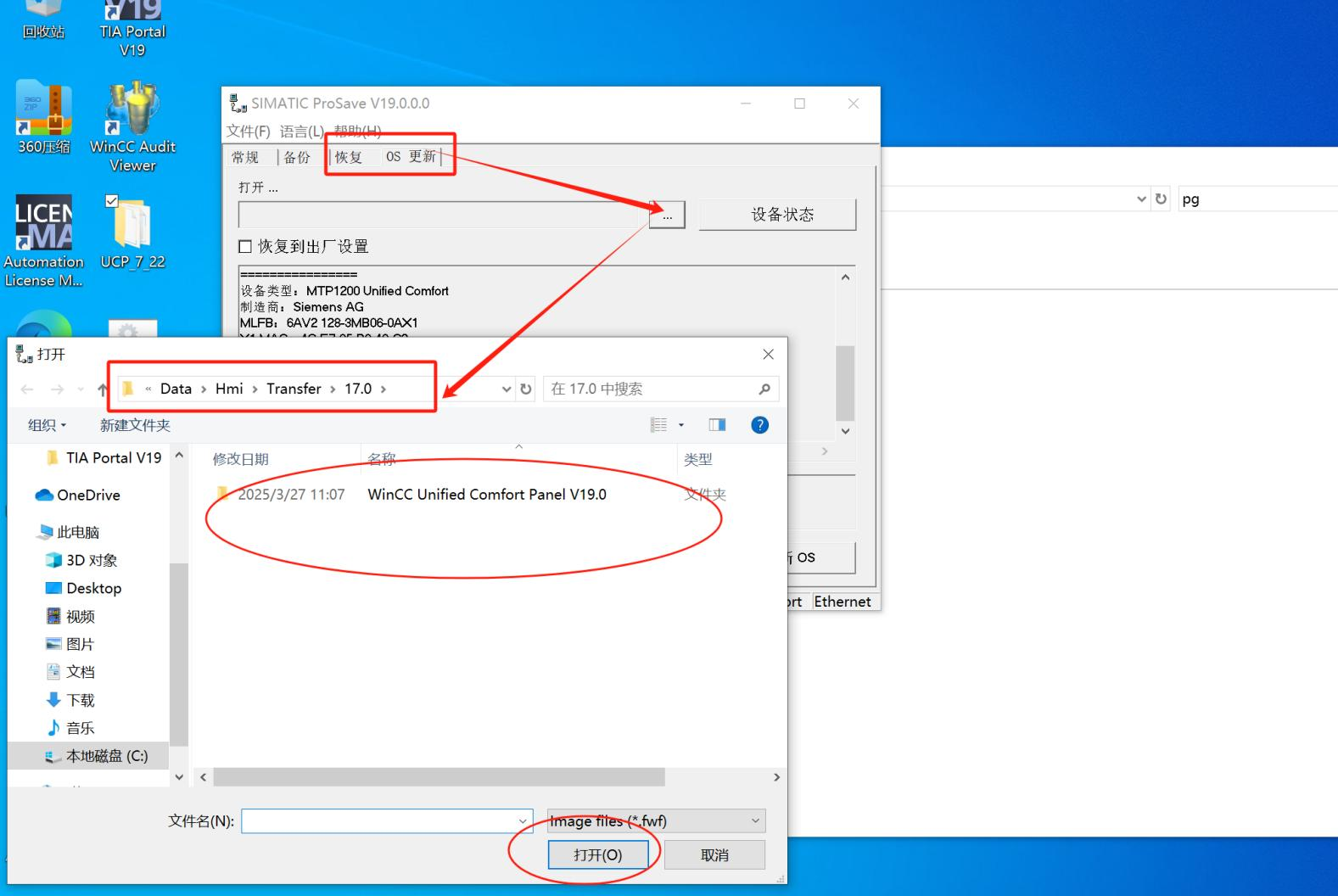Change the file view layout icon
Image resolution: width=1338 pixels, height=896 pixels.
point(658,425)
